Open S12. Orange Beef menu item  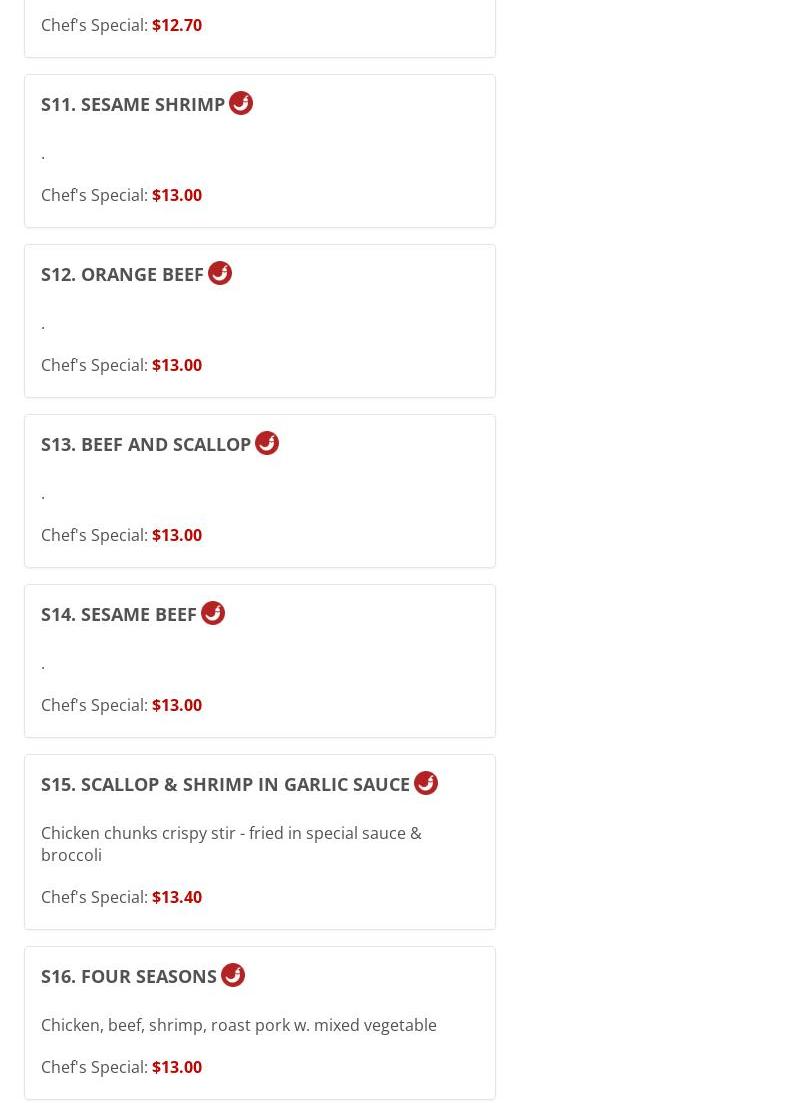(122, 275)
